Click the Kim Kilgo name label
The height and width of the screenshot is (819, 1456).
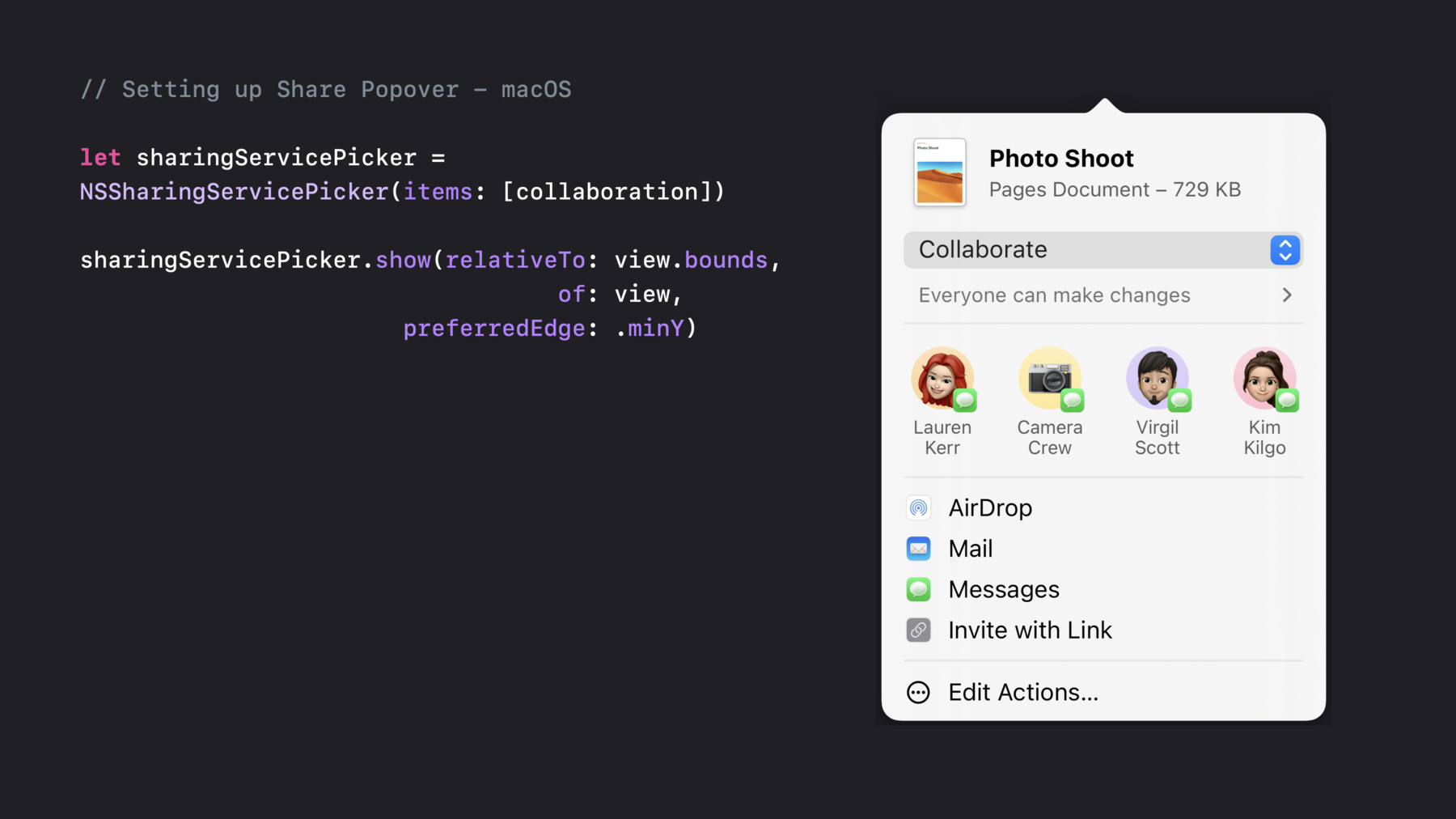coord(1265,438)
